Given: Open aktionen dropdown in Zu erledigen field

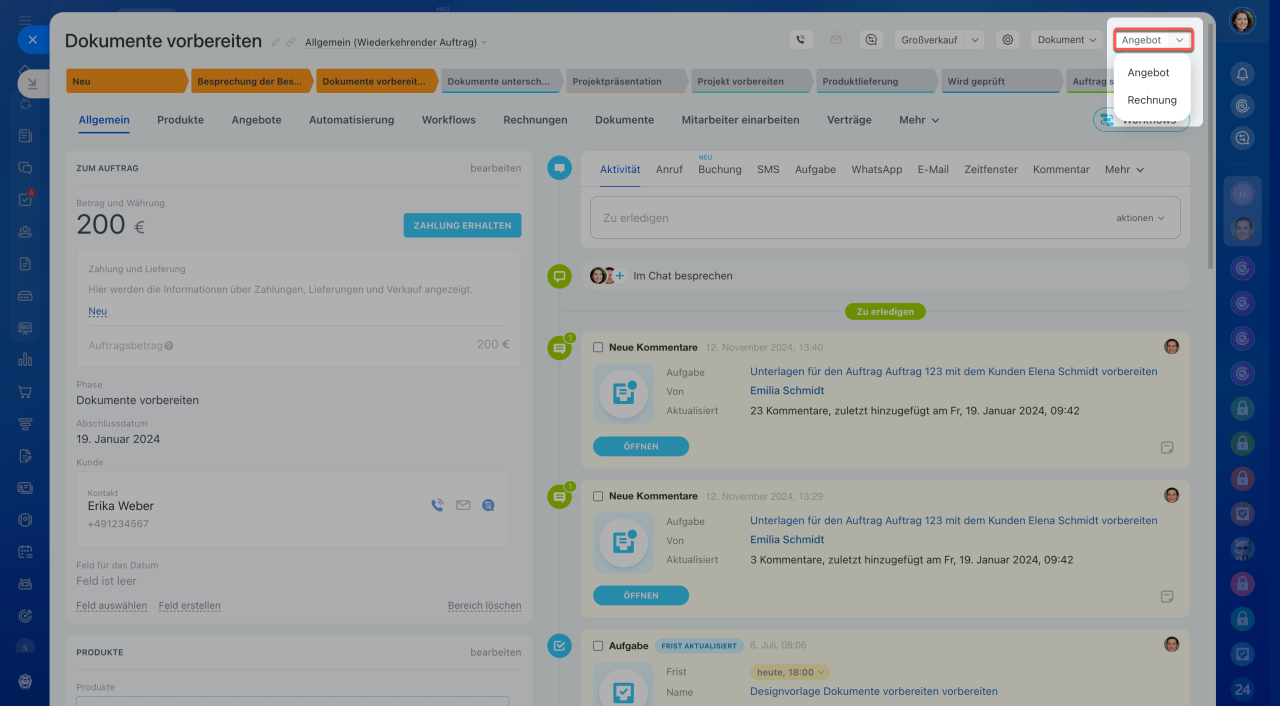Looking at the screenshot, I should [1140, 218].
